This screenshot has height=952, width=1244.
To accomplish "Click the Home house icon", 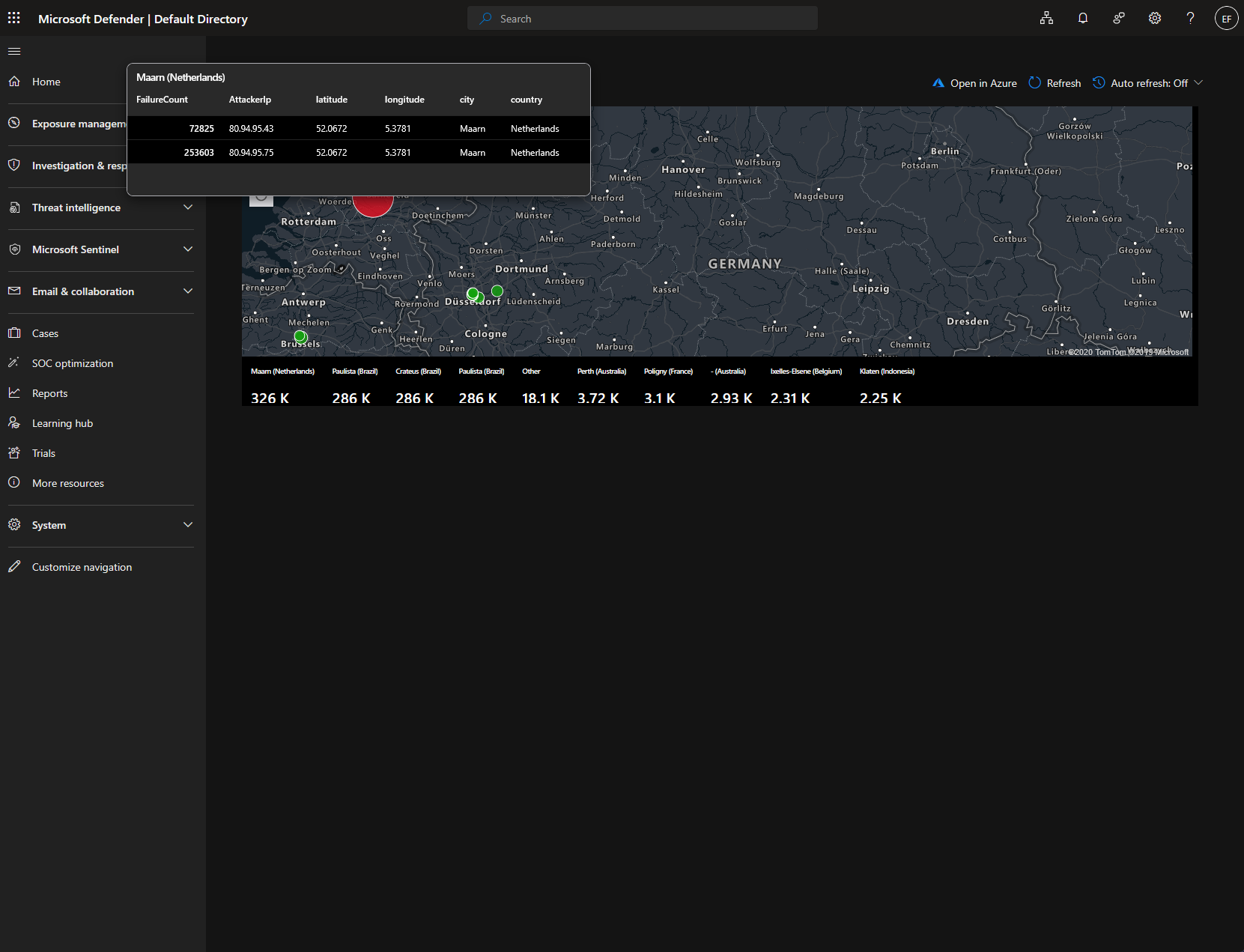I will [14, 82].
